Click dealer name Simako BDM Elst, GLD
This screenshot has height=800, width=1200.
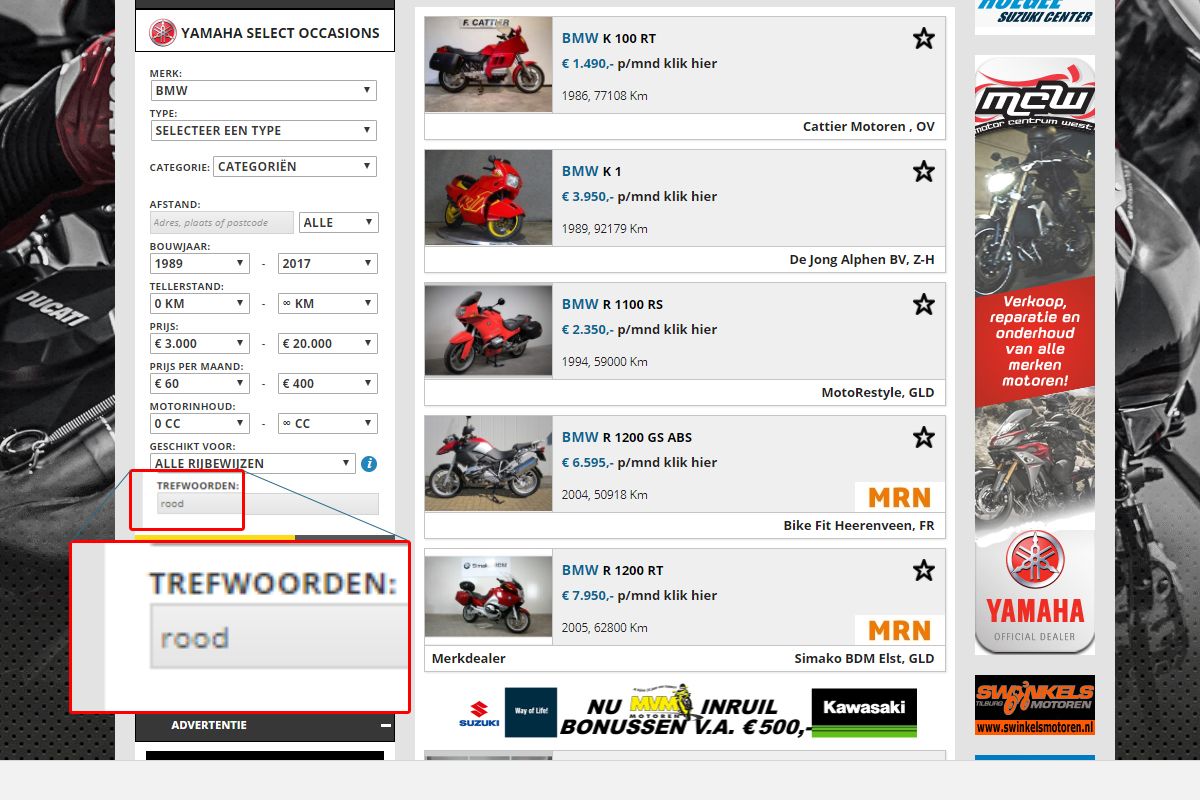pos(864,659)
